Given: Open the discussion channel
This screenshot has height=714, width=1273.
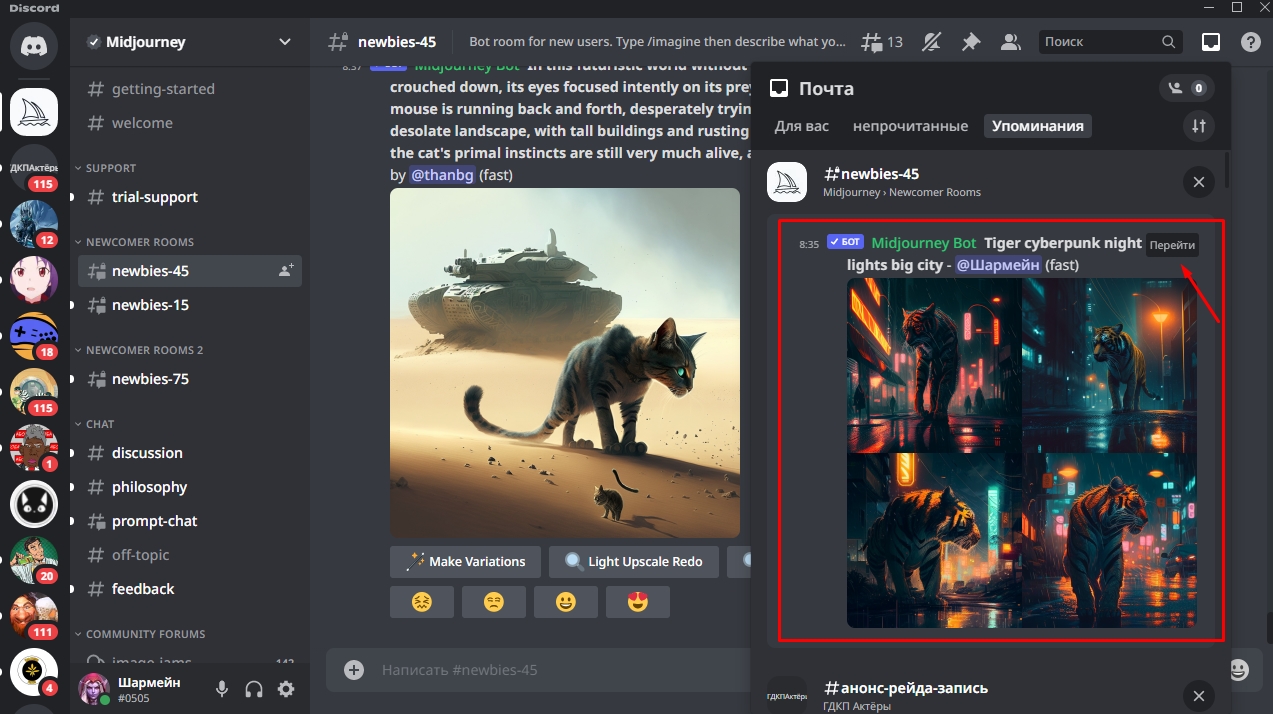Looking at the screenshot, I should click(x=190, y=453).
